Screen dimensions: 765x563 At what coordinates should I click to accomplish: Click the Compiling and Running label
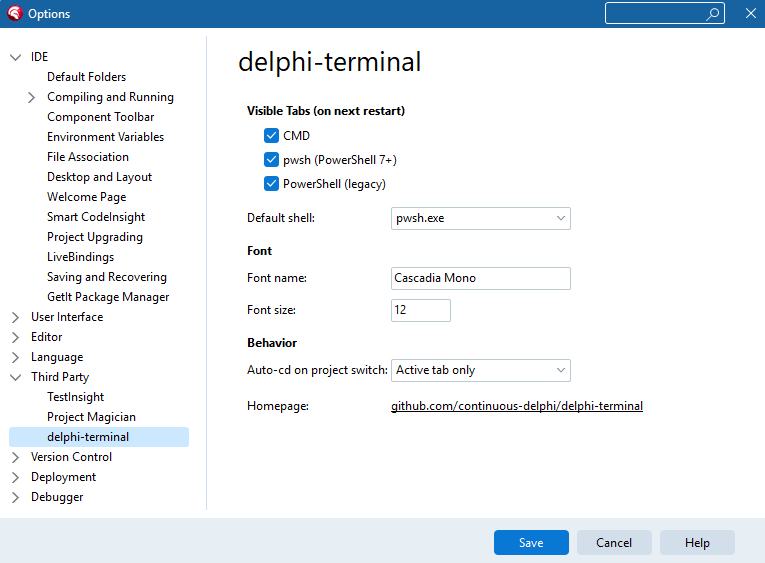[110, 97]
